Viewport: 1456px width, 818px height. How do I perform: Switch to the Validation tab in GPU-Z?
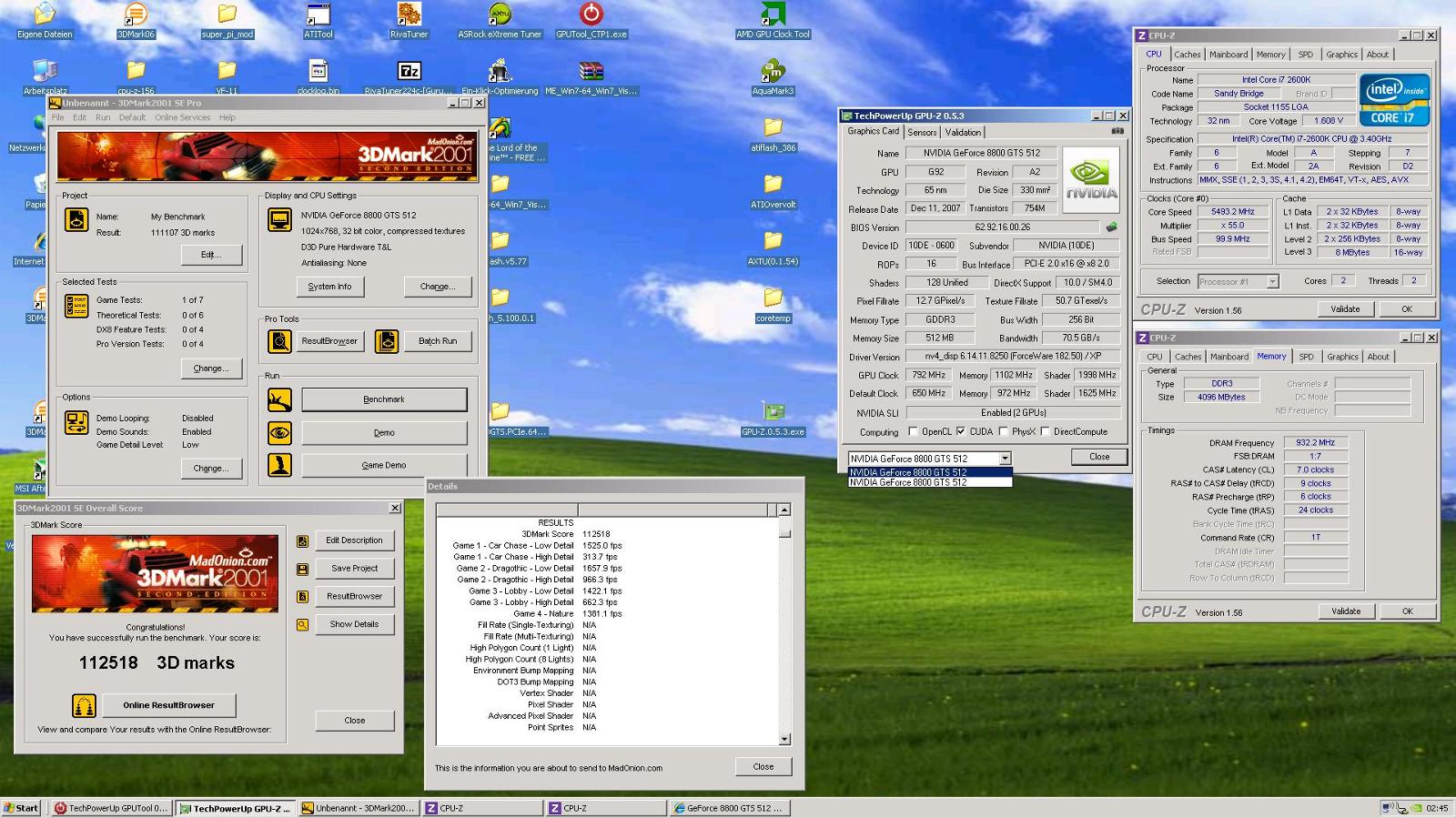963,132
